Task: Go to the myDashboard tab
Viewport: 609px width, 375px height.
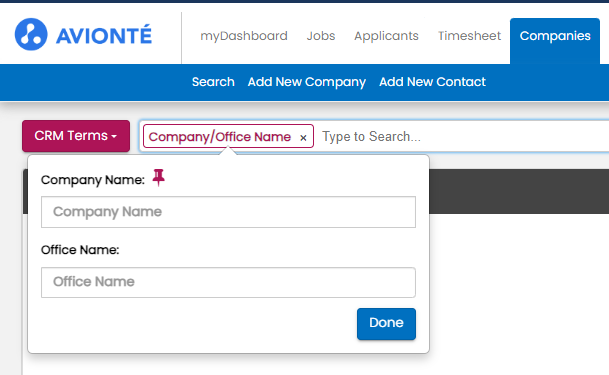Action: click(244, 36)
